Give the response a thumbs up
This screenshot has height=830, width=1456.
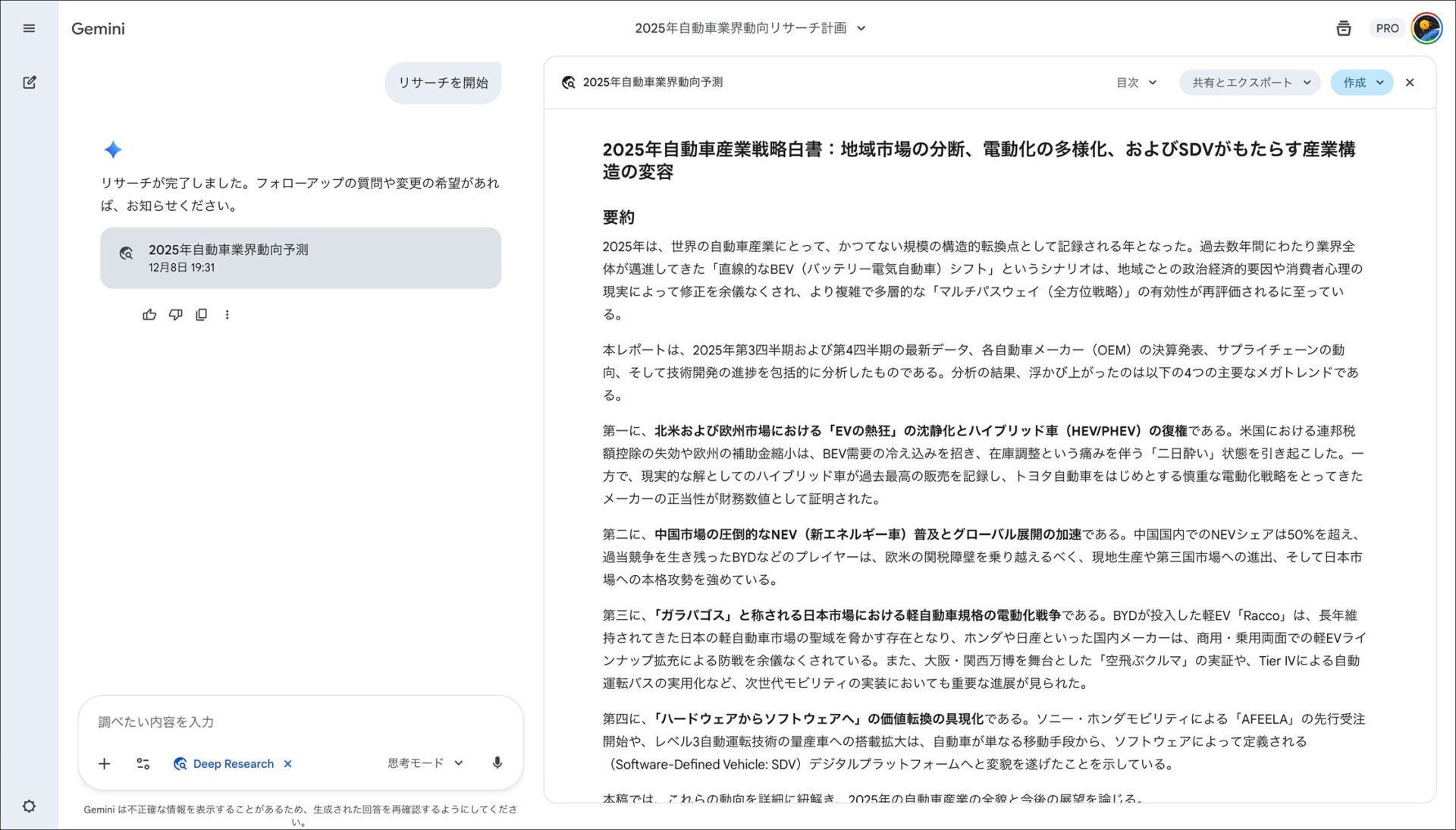149,314
